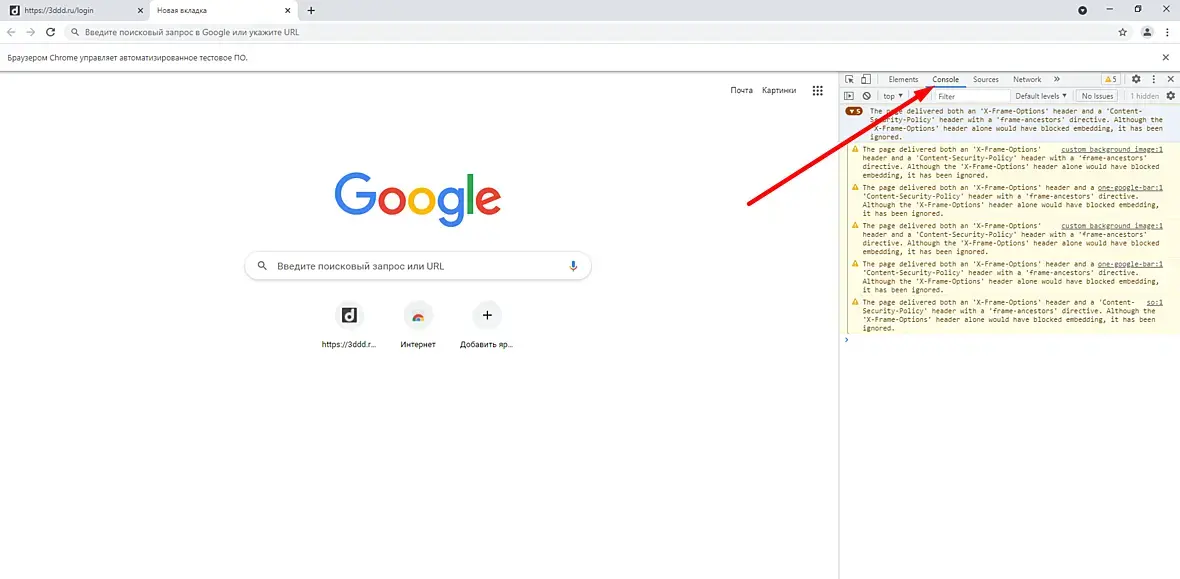
Task: Open the Интернет shortcut tile
Action: pyautogui.click(x=418, y=325)
